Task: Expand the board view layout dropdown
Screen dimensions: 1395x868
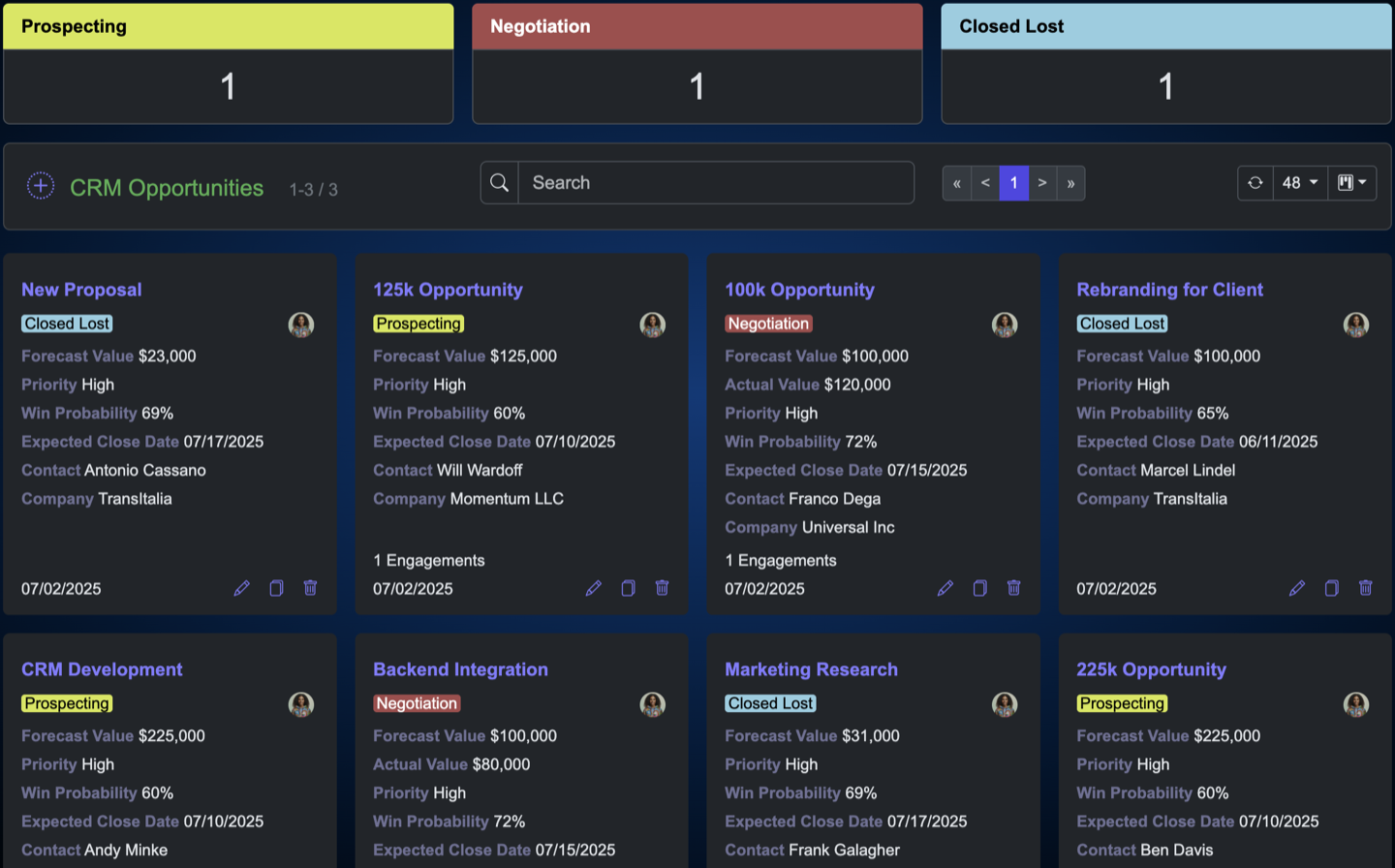Action: click(x=1351, y=183)
